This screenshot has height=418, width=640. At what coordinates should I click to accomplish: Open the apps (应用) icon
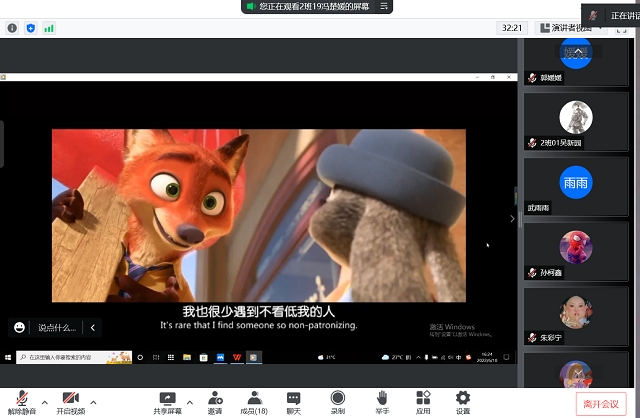click(x=423, y=401)
